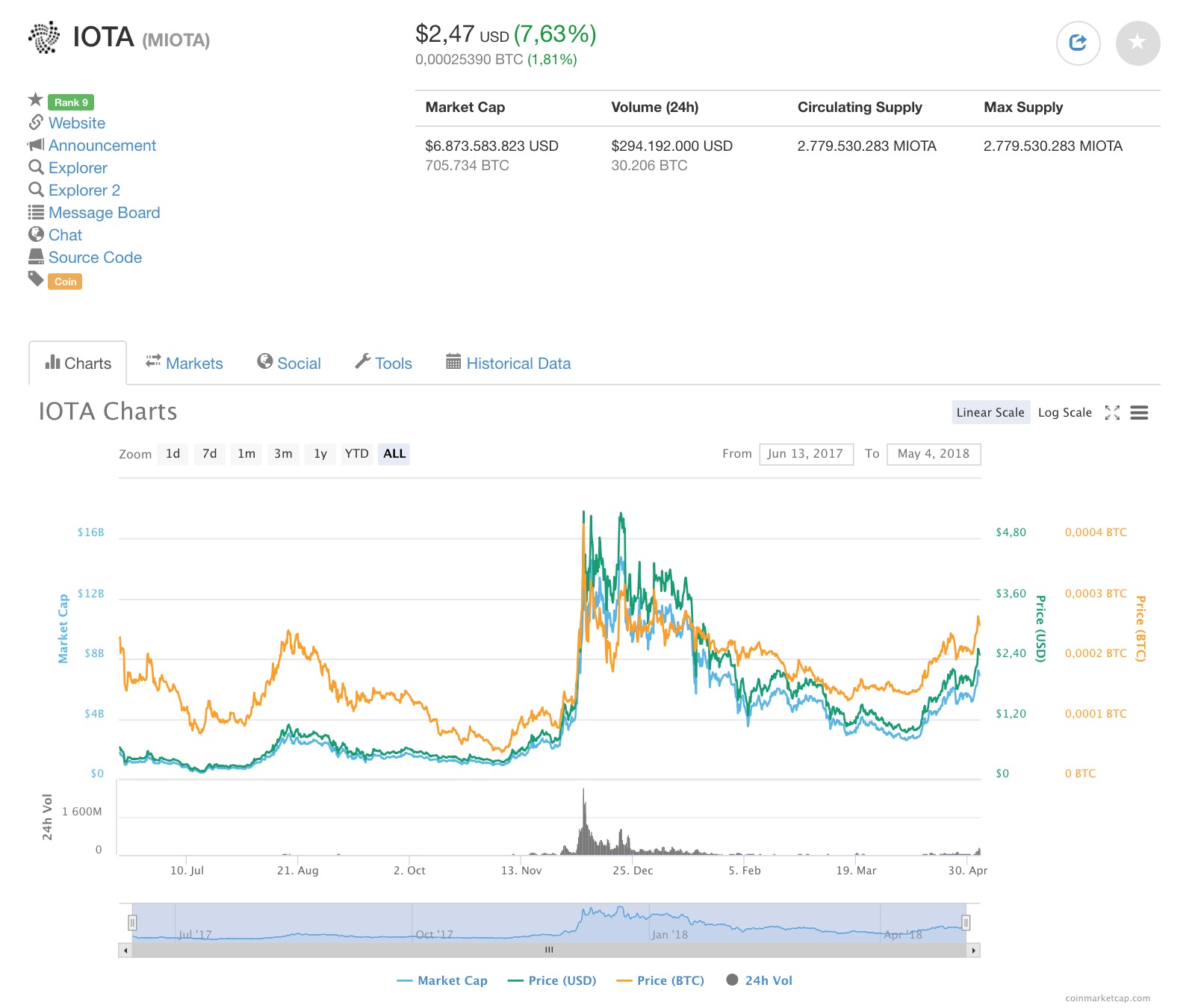Viewport: 1198px width, 1008px height.
Task: Click the 0,00025390 BTC price text
Action: (x=469, y=60)
